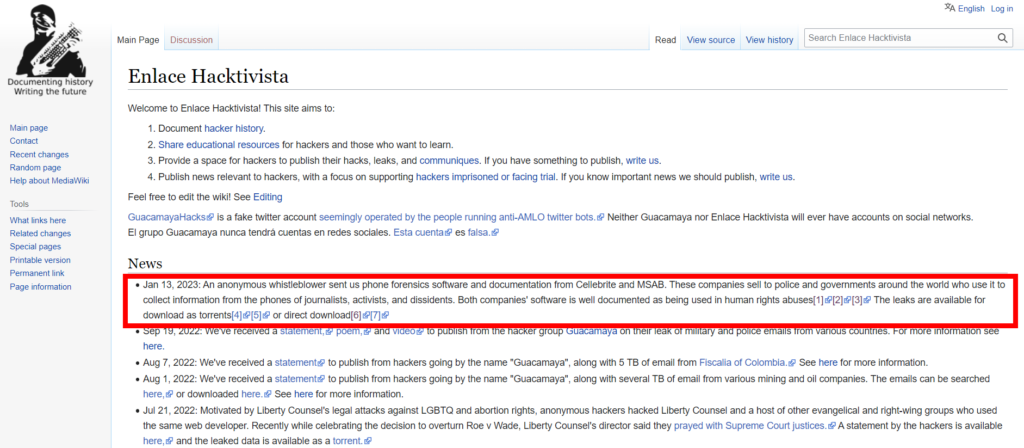Select the Read tab

665,40
